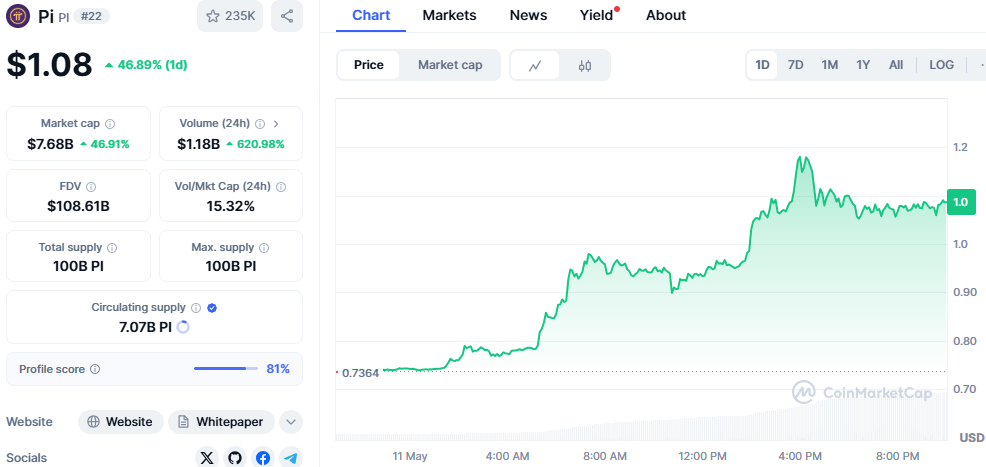Viewport: 986px width, 467px height.
Task: Toggle chart to Market cap view
Action: coord(450,65)
